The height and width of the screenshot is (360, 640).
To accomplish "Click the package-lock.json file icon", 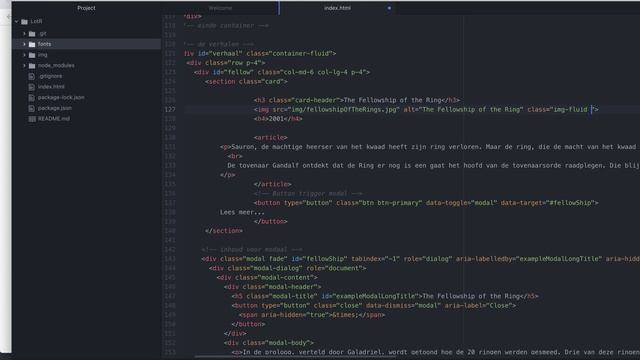I will [x=32, y=98].
